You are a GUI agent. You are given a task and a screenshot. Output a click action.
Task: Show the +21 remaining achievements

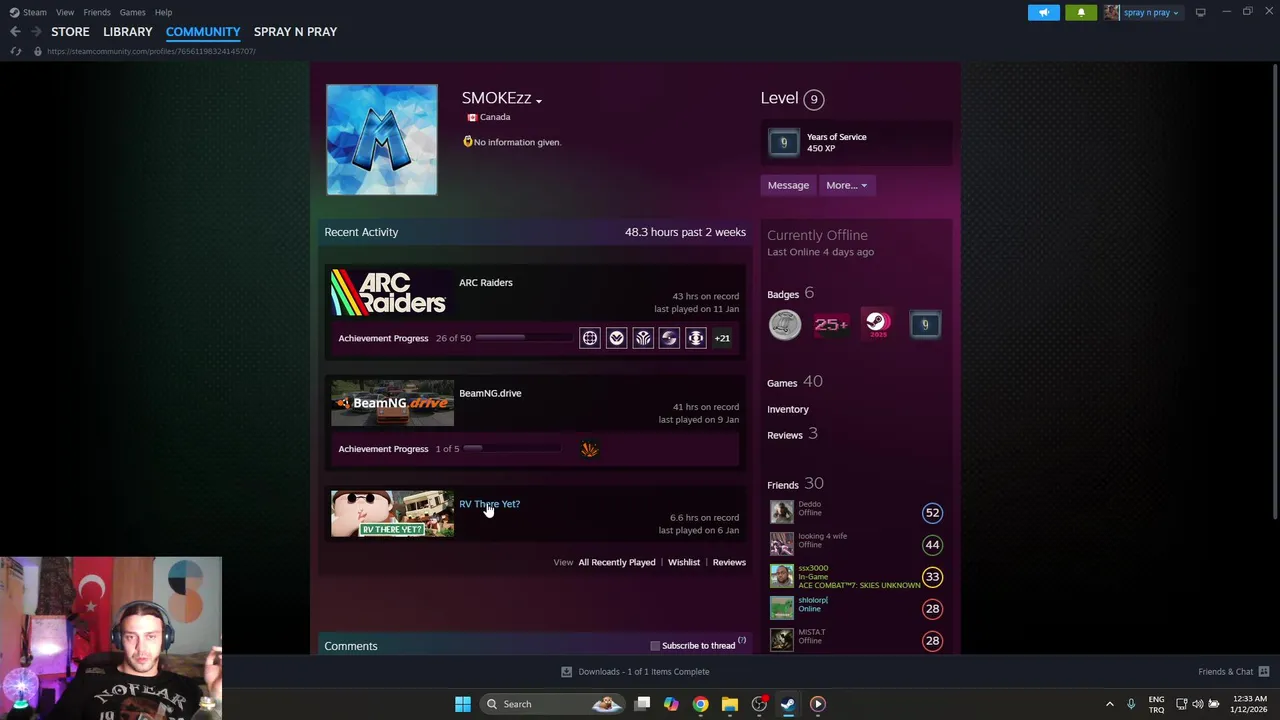722,338
